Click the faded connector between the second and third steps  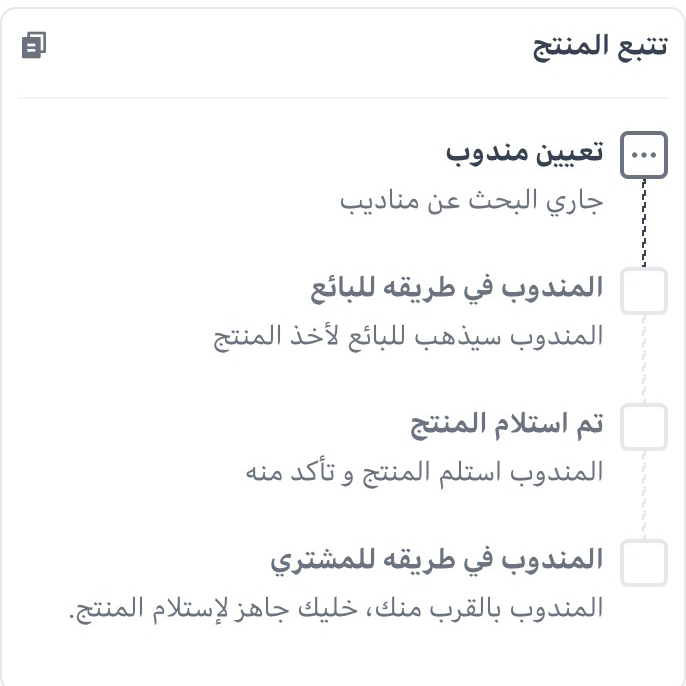[644, 359]
